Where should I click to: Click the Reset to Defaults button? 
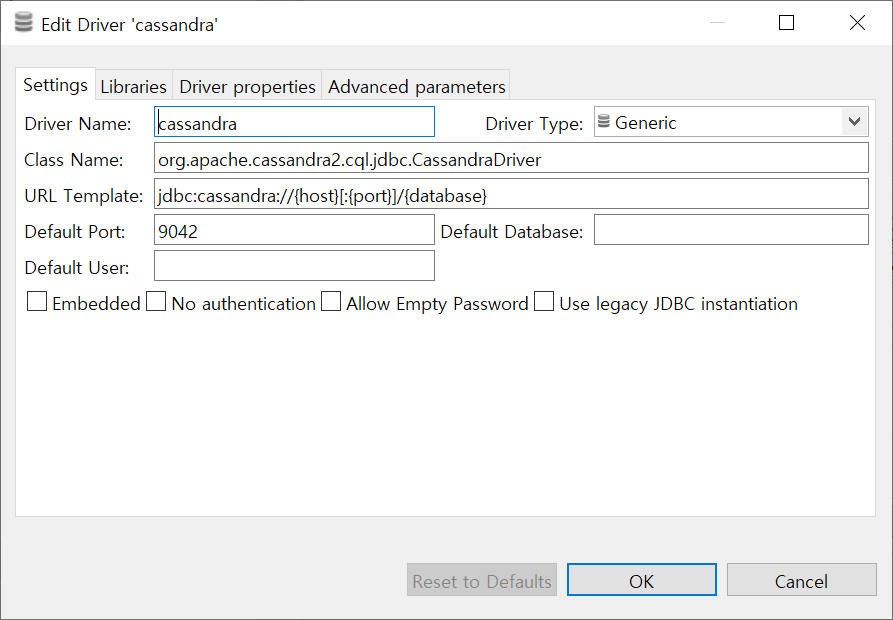coord(482,580)
